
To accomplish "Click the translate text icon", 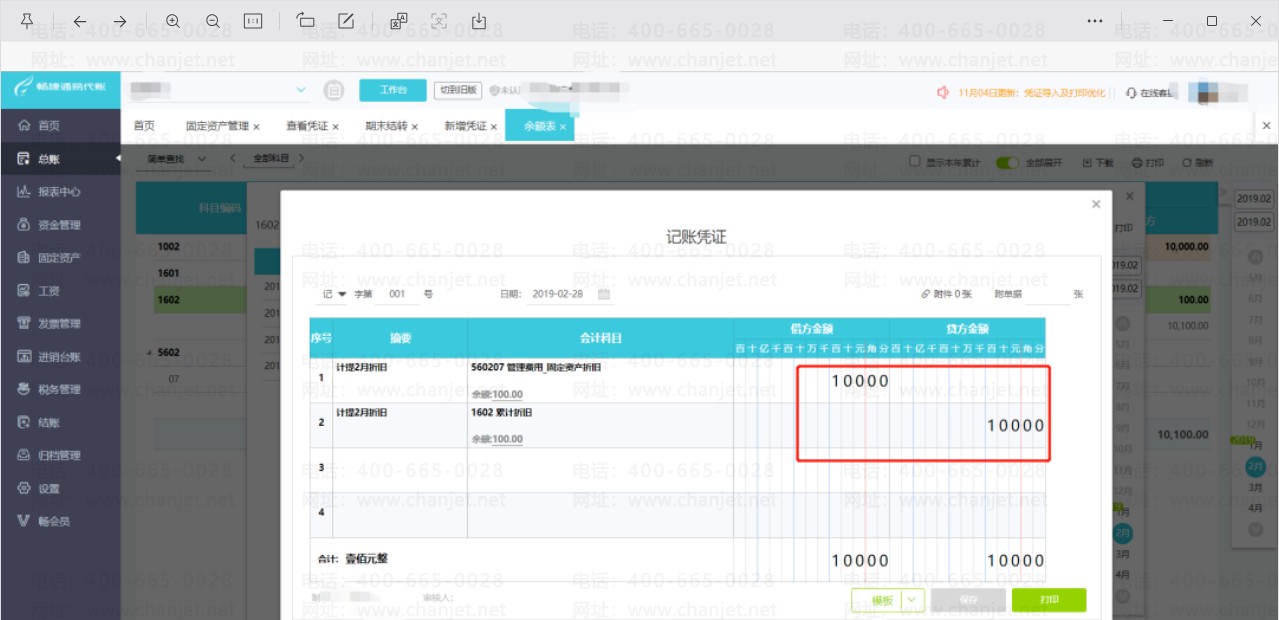I will tap(399, 21).
